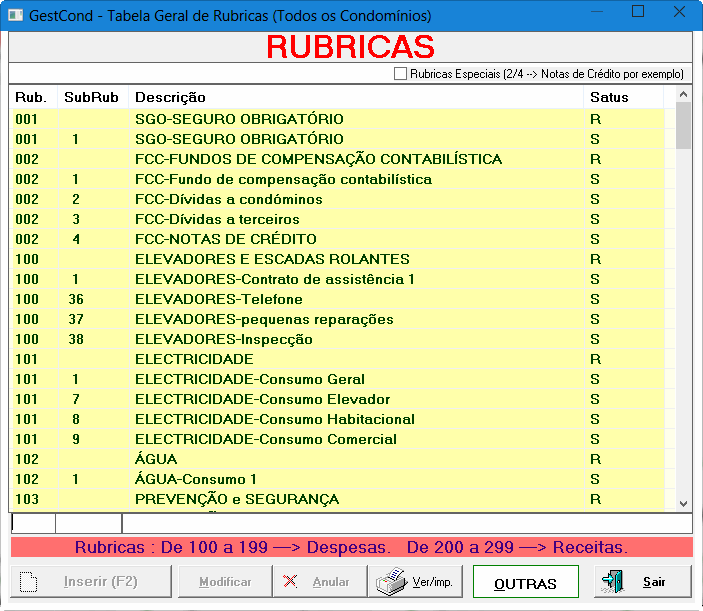Click the Descrição column header
The width and height of the screenshot is (703, 611).
170,97
